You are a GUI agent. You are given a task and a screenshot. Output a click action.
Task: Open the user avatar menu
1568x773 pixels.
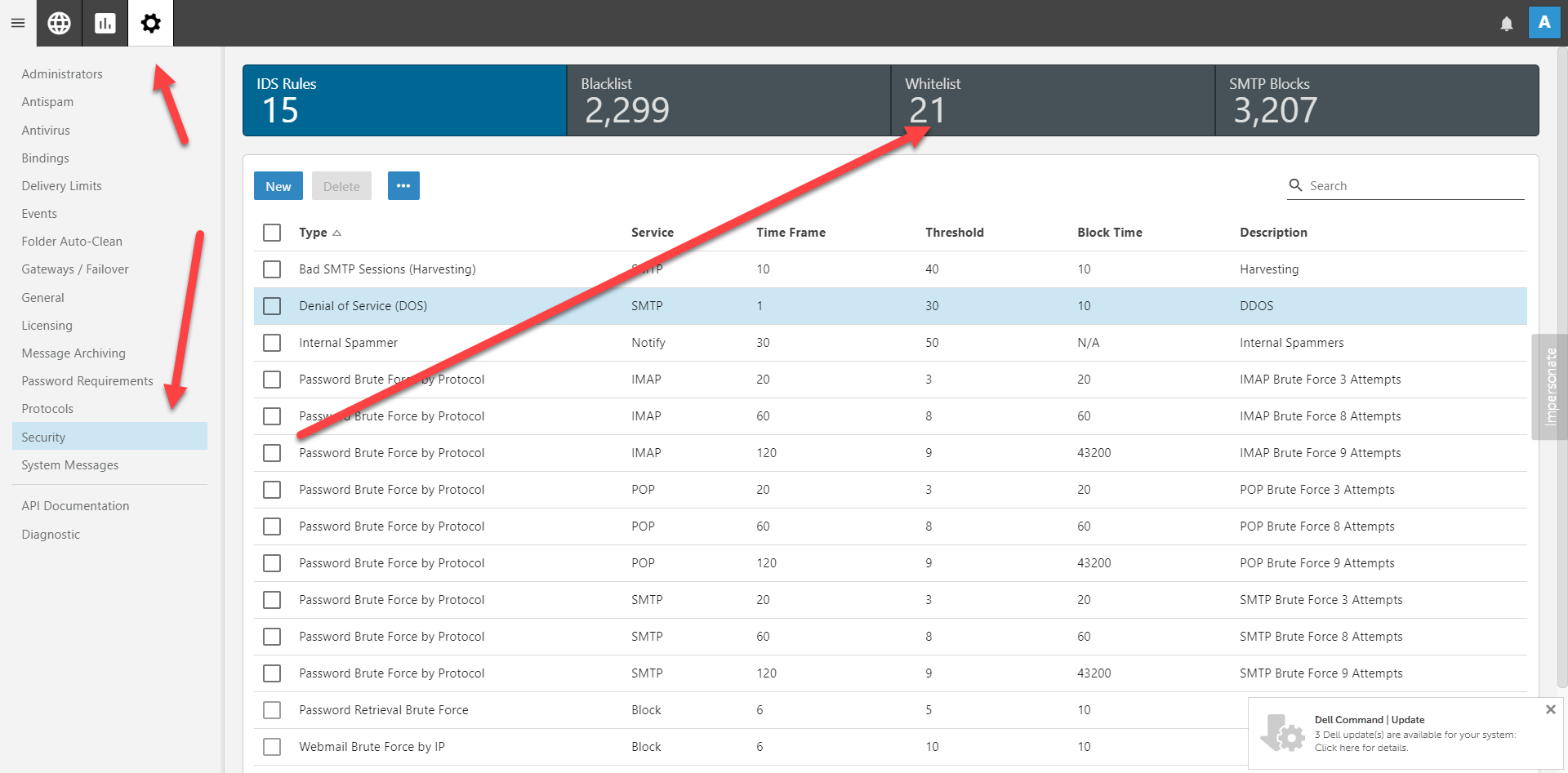1543,23
